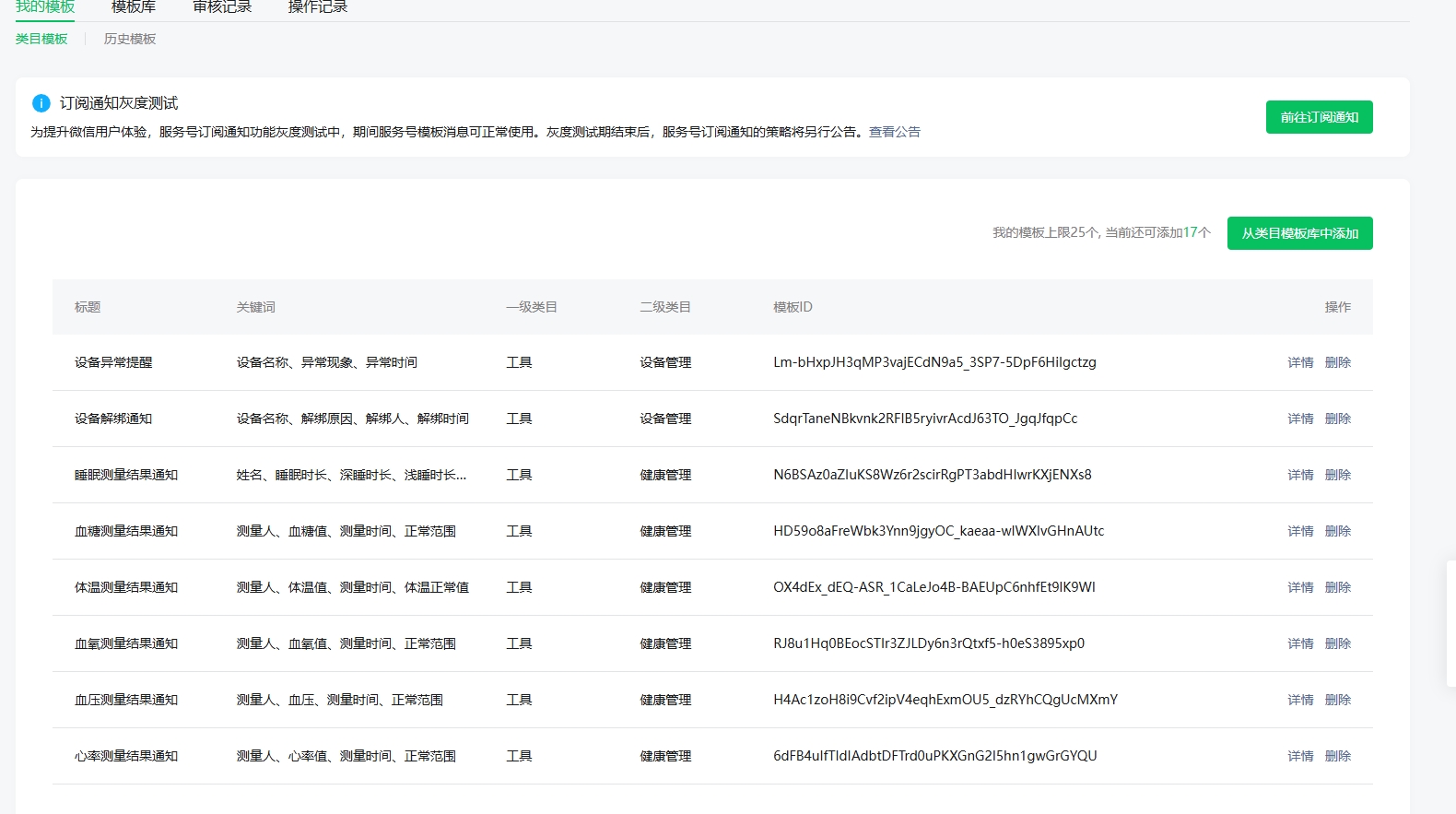Open 详情 for 血氧测量结果通知

point(1300,643)
